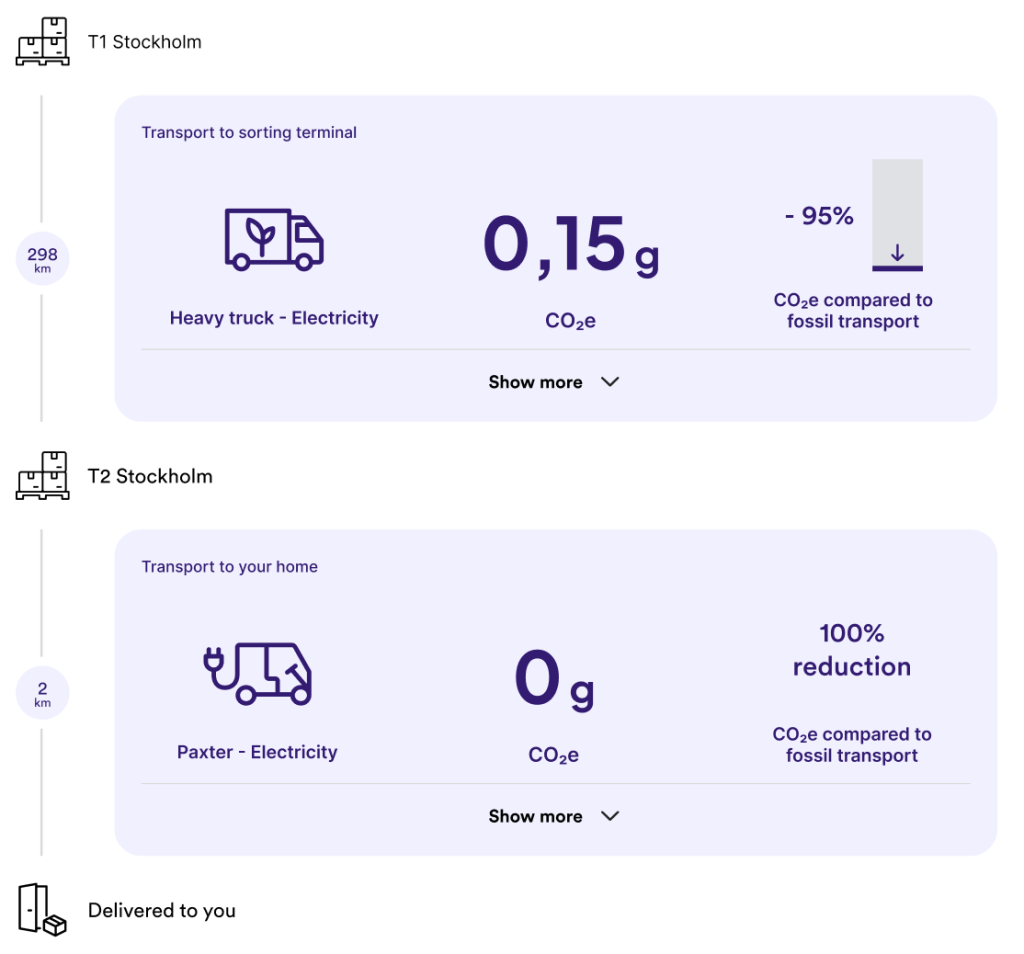Viewport: 1024px width, 954px height.
Task: Expand Show more under Paxter section
Action: (x=535, y=816)
